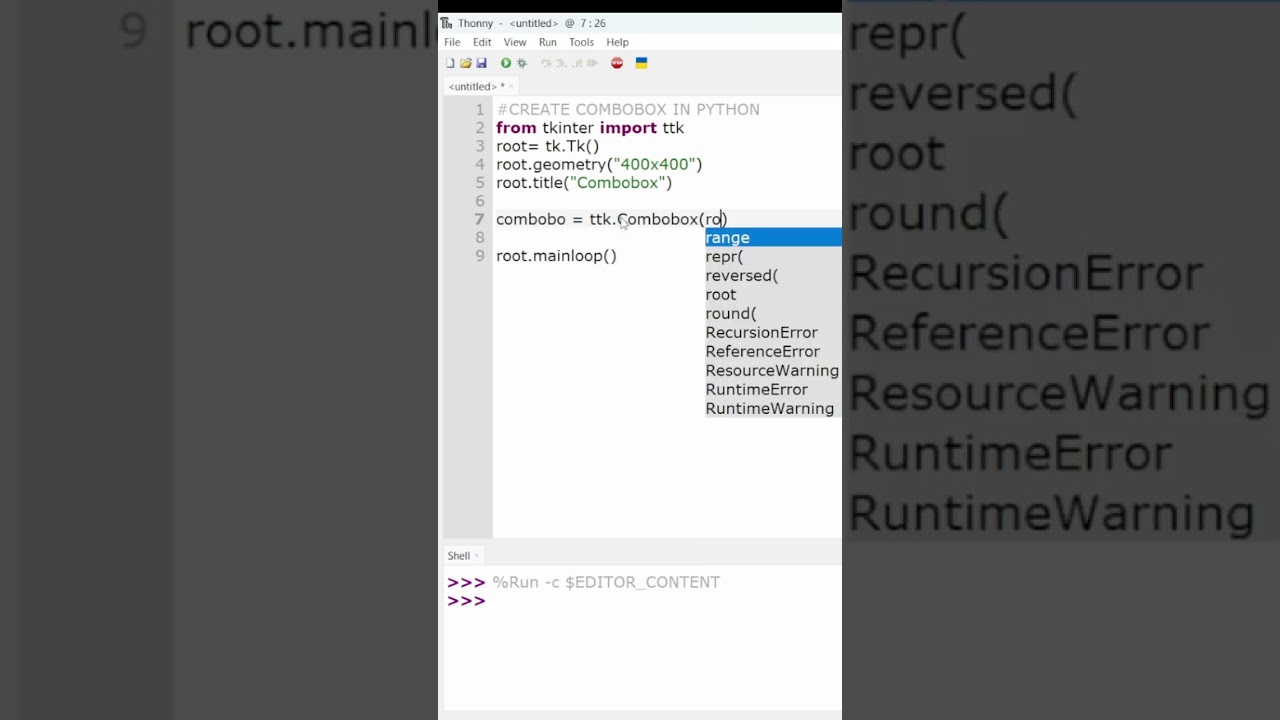
Task: Place cursor in 'combobo = ttk.Combobox' line
Action: tap(612, 220)
